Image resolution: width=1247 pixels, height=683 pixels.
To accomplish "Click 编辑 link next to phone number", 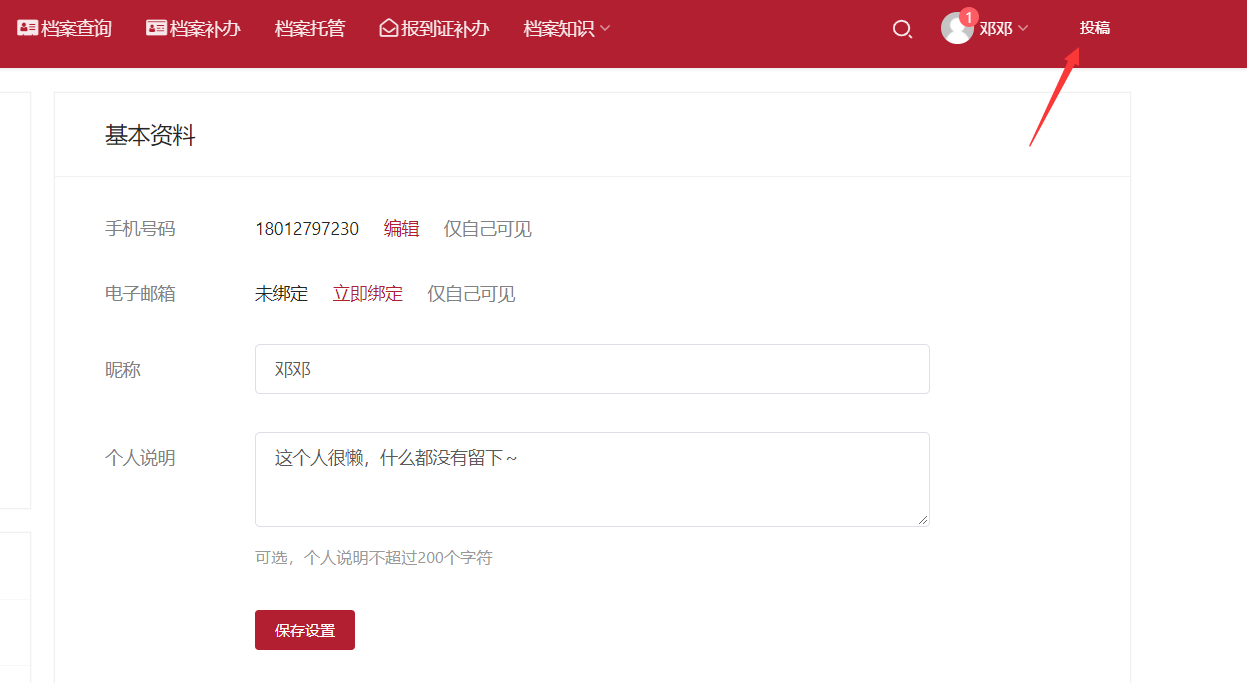I will coord(401,229).
